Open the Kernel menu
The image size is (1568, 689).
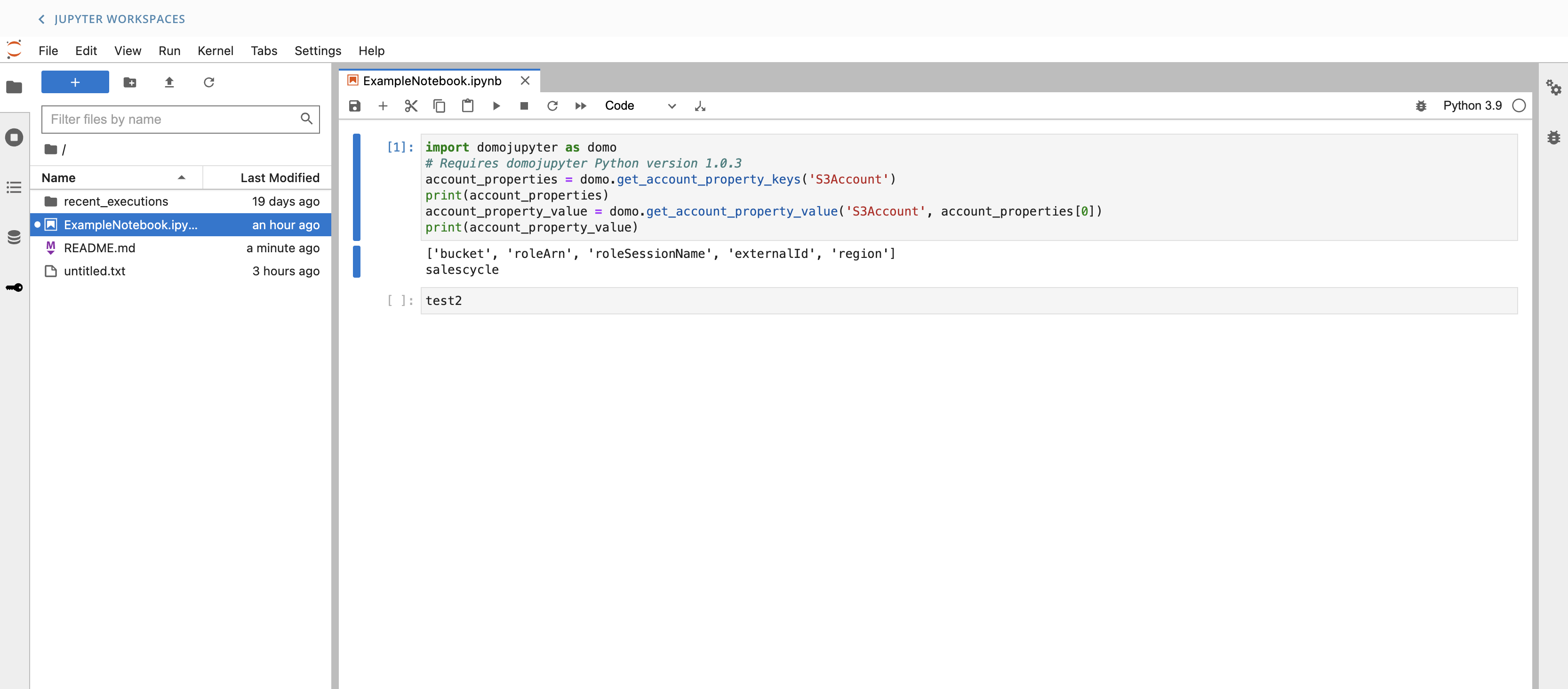tap(216, 50)
